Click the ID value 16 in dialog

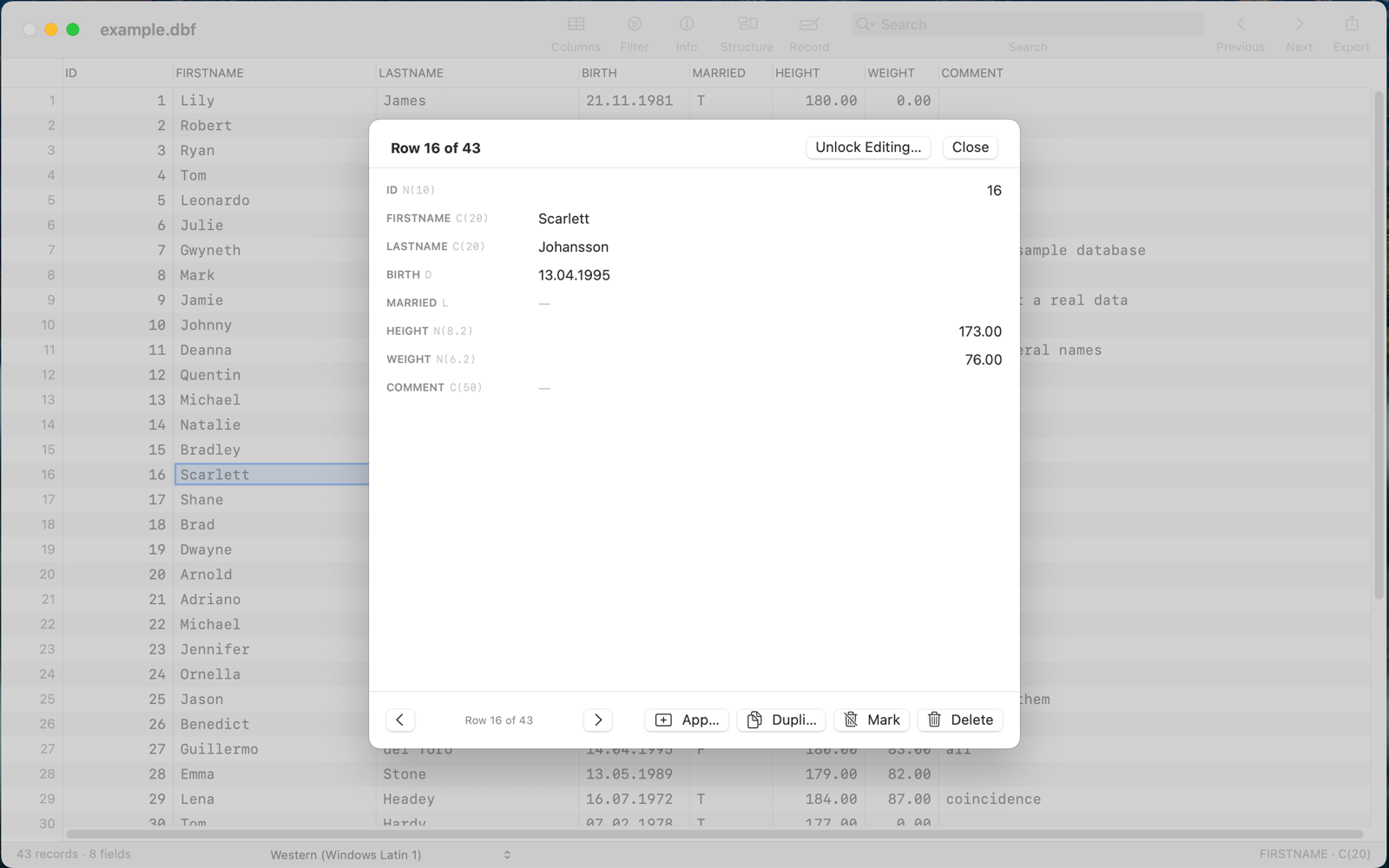pyautogui.click(x=994, y=190)
